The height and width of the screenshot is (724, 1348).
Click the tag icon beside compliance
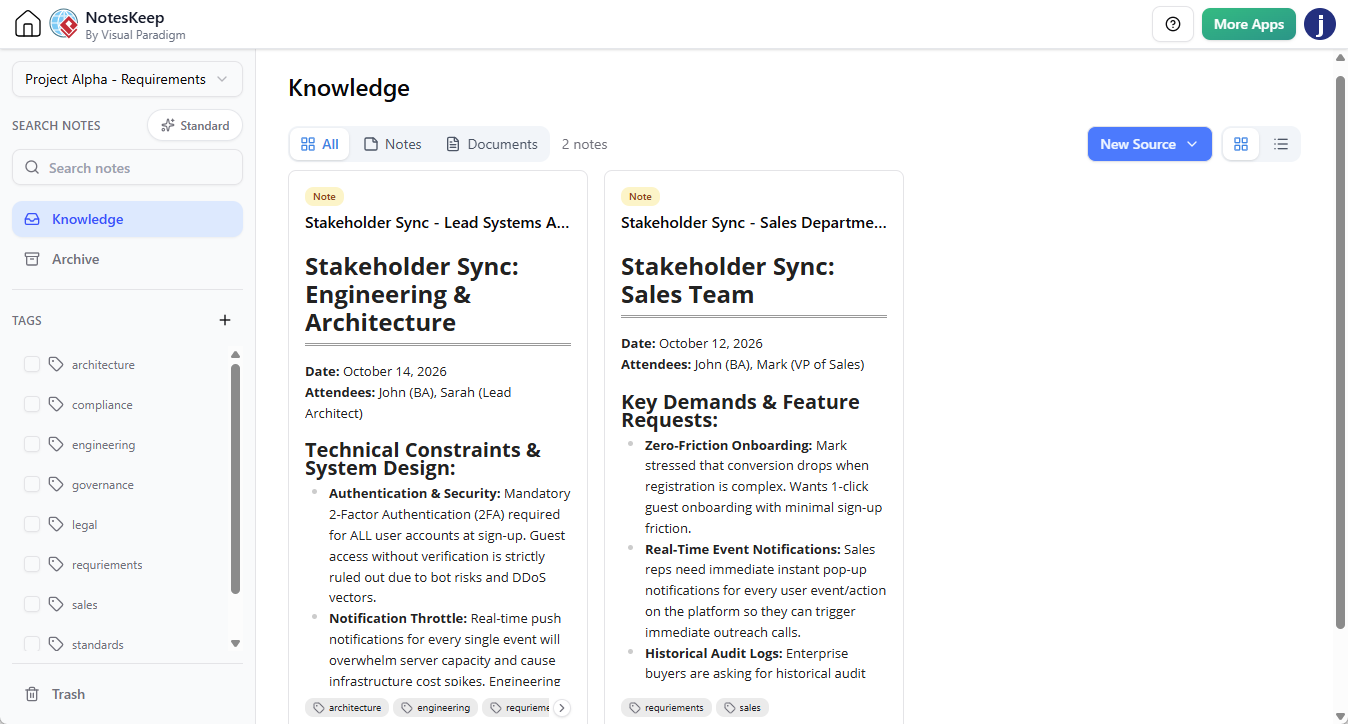tap(56, 405)
